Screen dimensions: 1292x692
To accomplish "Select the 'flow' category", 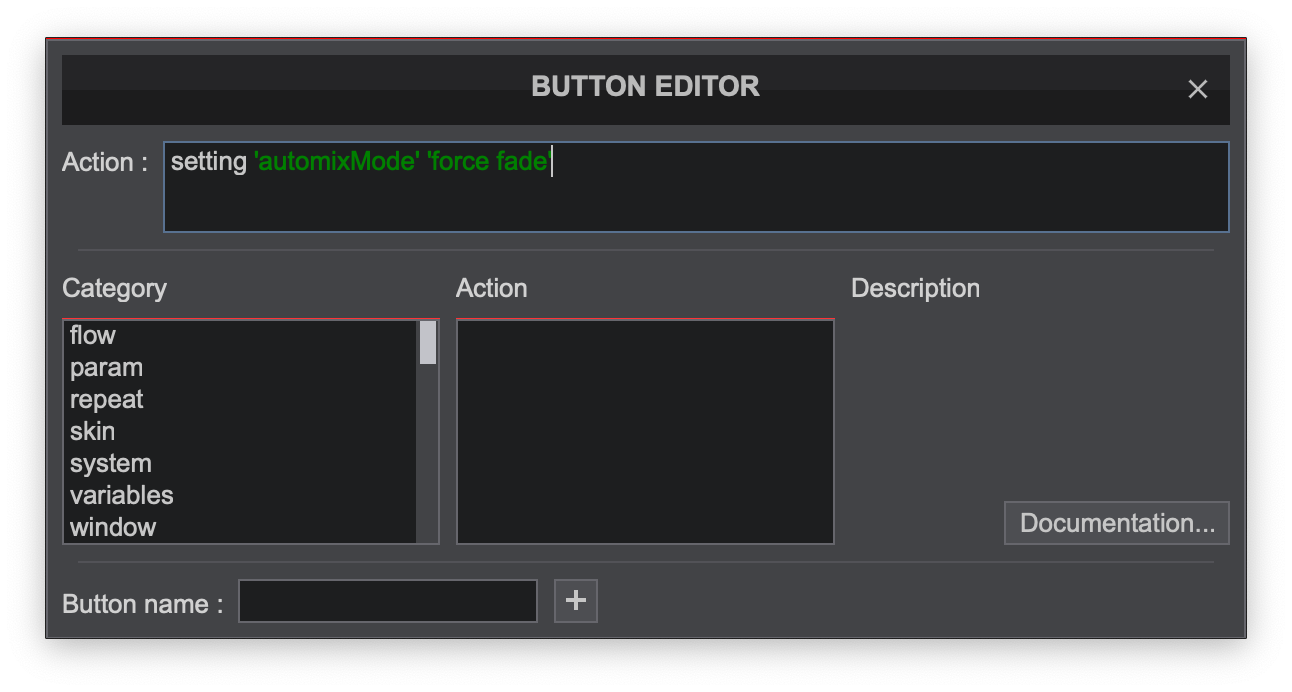I will [x=240, y=335].
